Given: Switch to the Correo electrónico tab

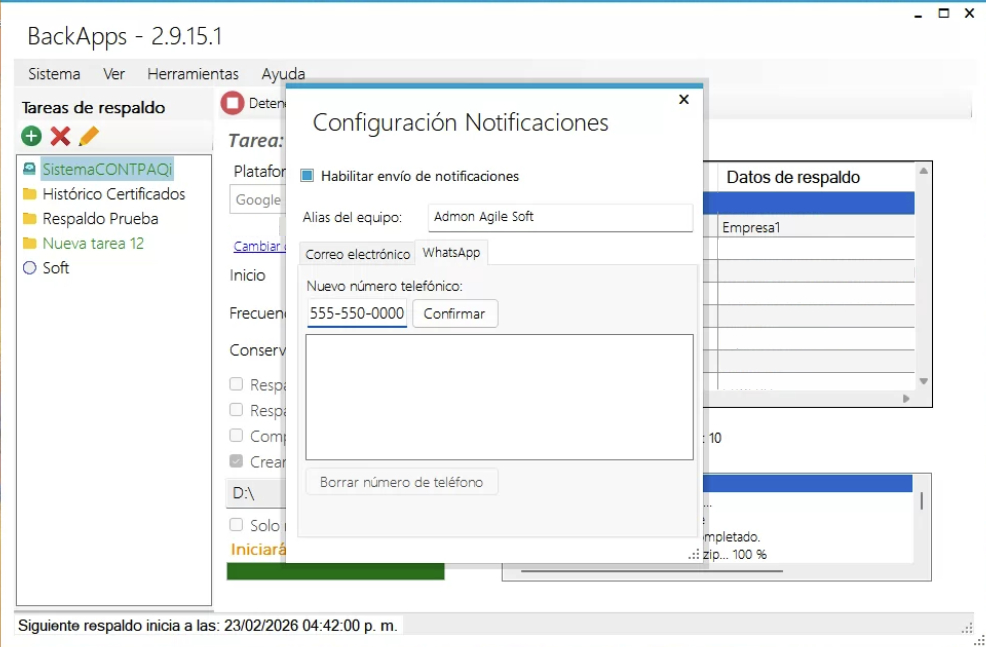Looking at the screenshot, I should click(x=357, y=254).
